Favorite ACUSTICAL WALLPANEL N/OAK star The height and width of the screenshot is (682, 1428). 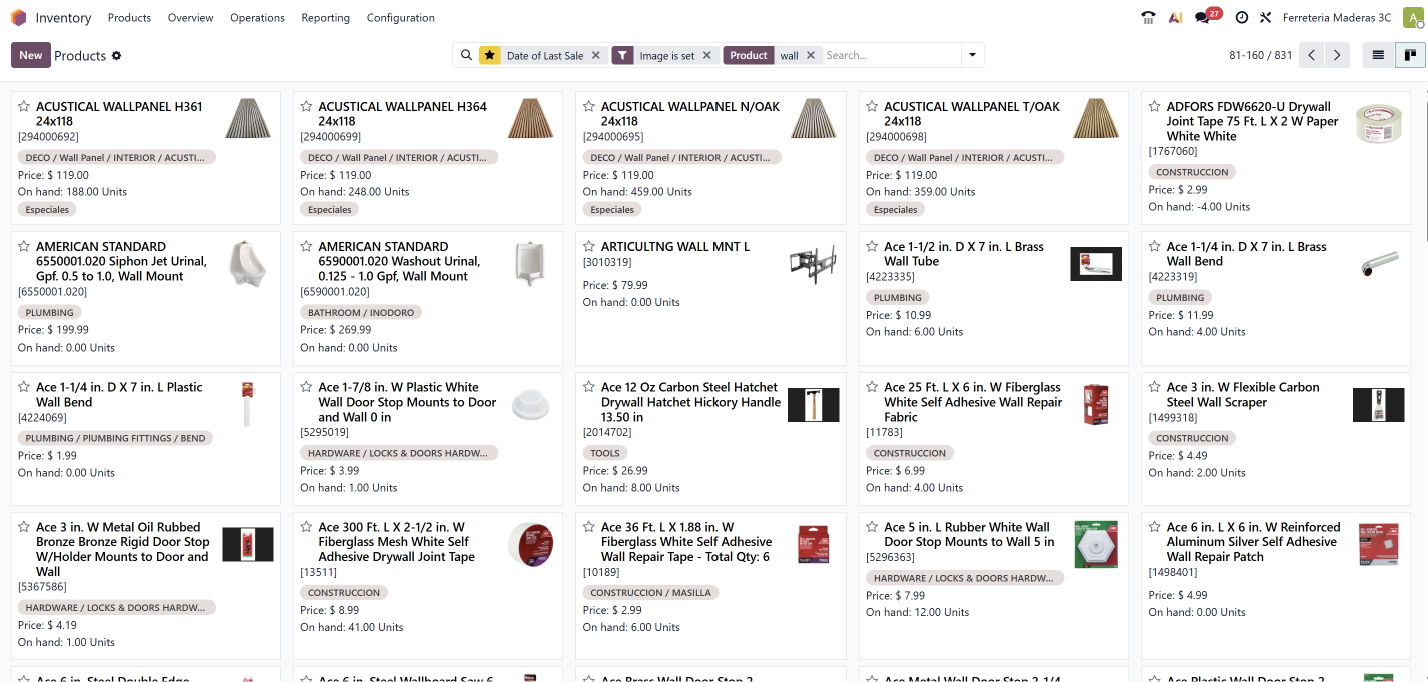[x=589, y=106]
